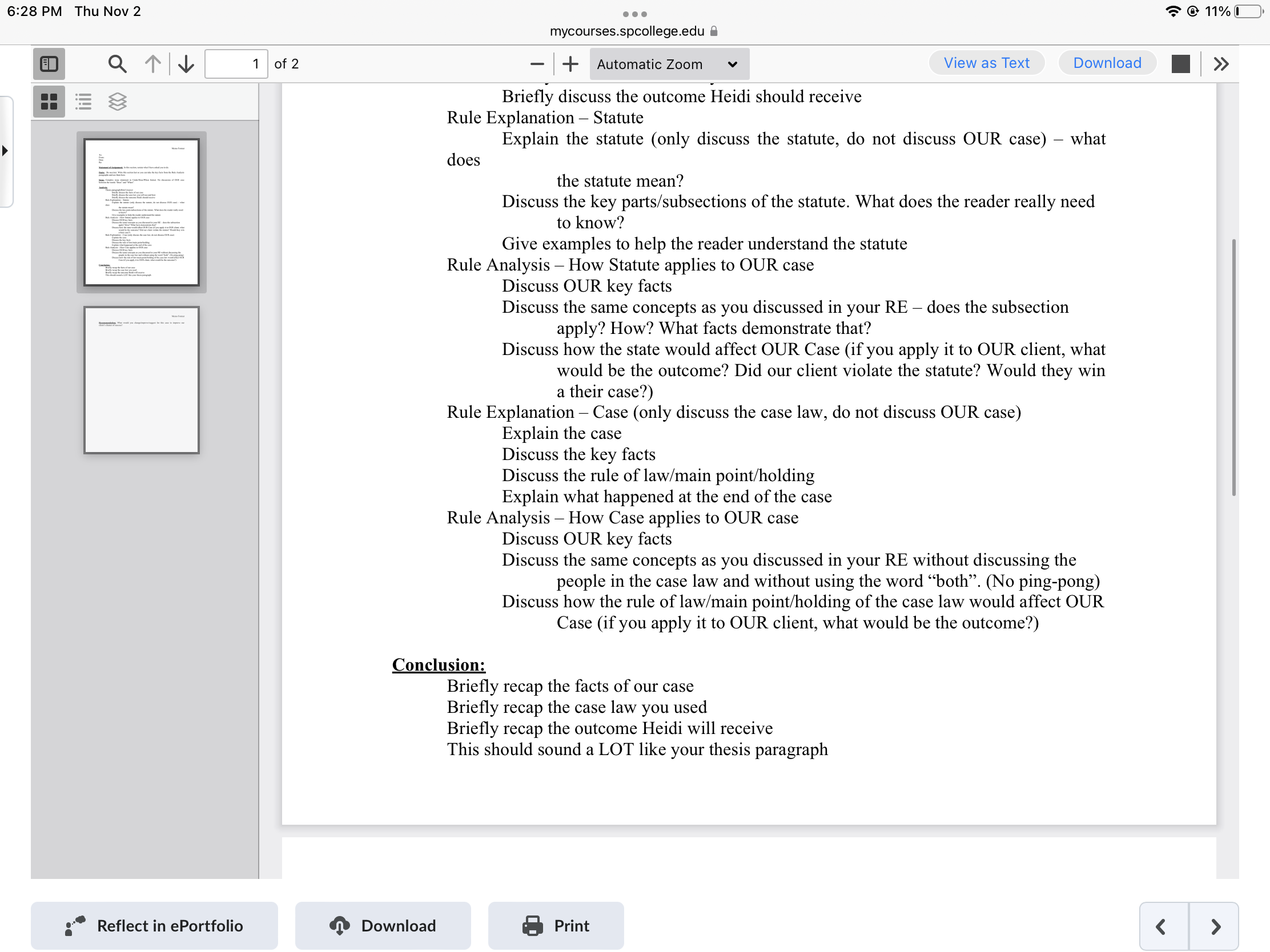
Task: Switch to presentation mode square icon
Action: pos(1180,64)
